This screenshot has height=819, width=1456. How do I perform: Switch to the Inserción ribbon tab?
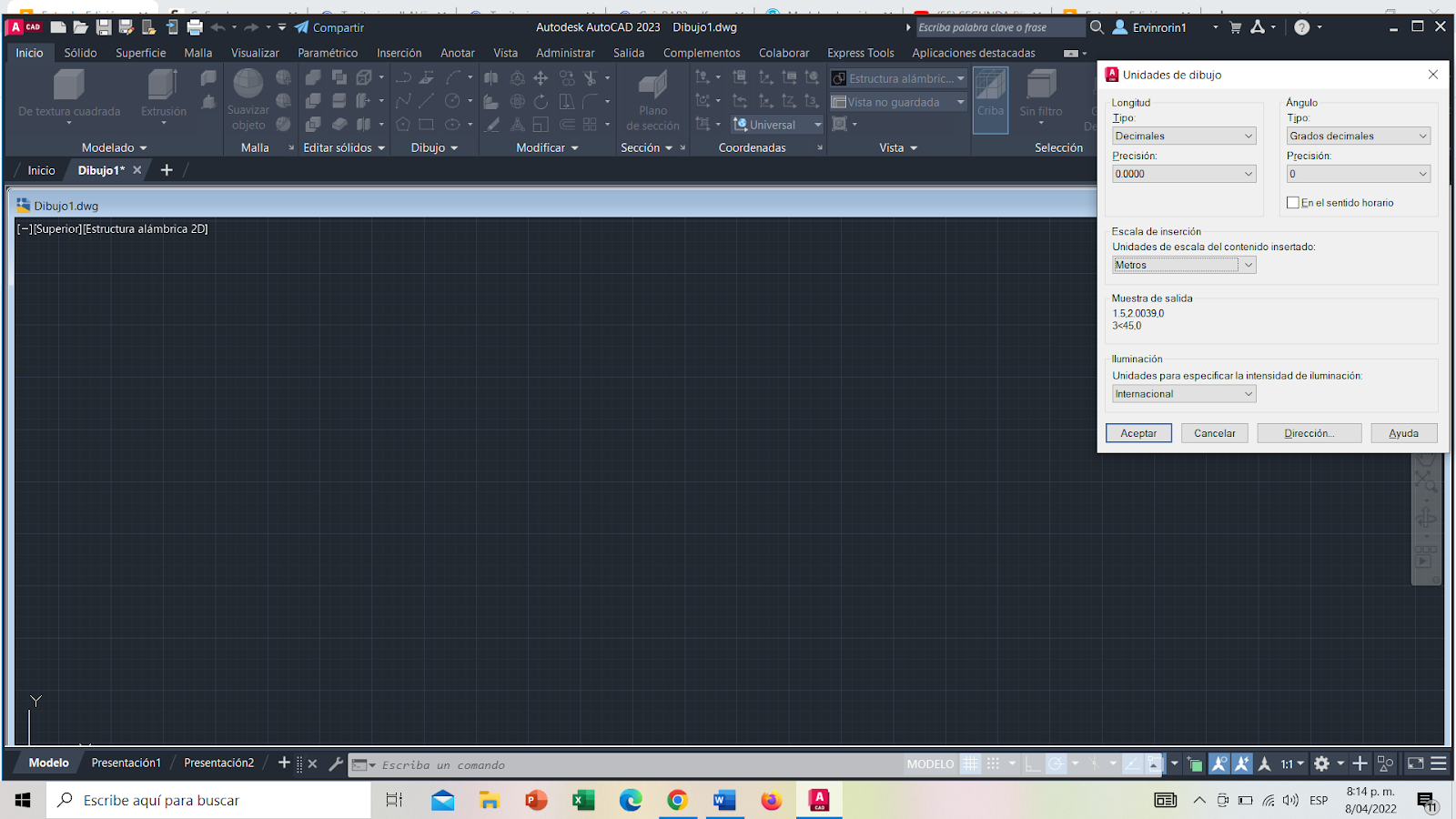[x=399, y=53]
